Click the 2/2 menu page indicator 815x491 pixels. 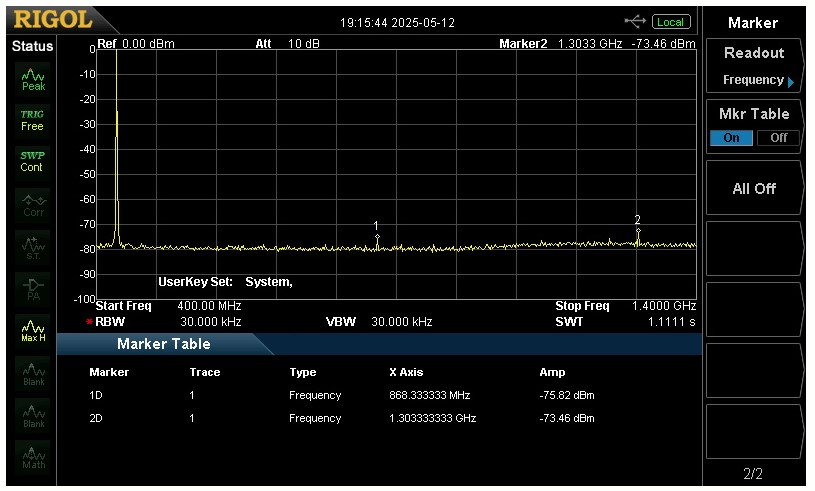753,473
